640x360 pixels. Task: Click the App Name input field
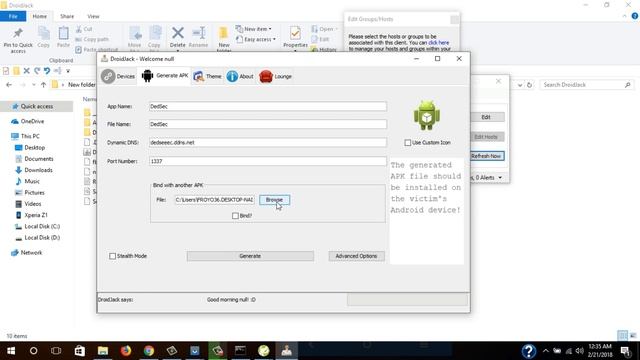(x=268, y=107)
